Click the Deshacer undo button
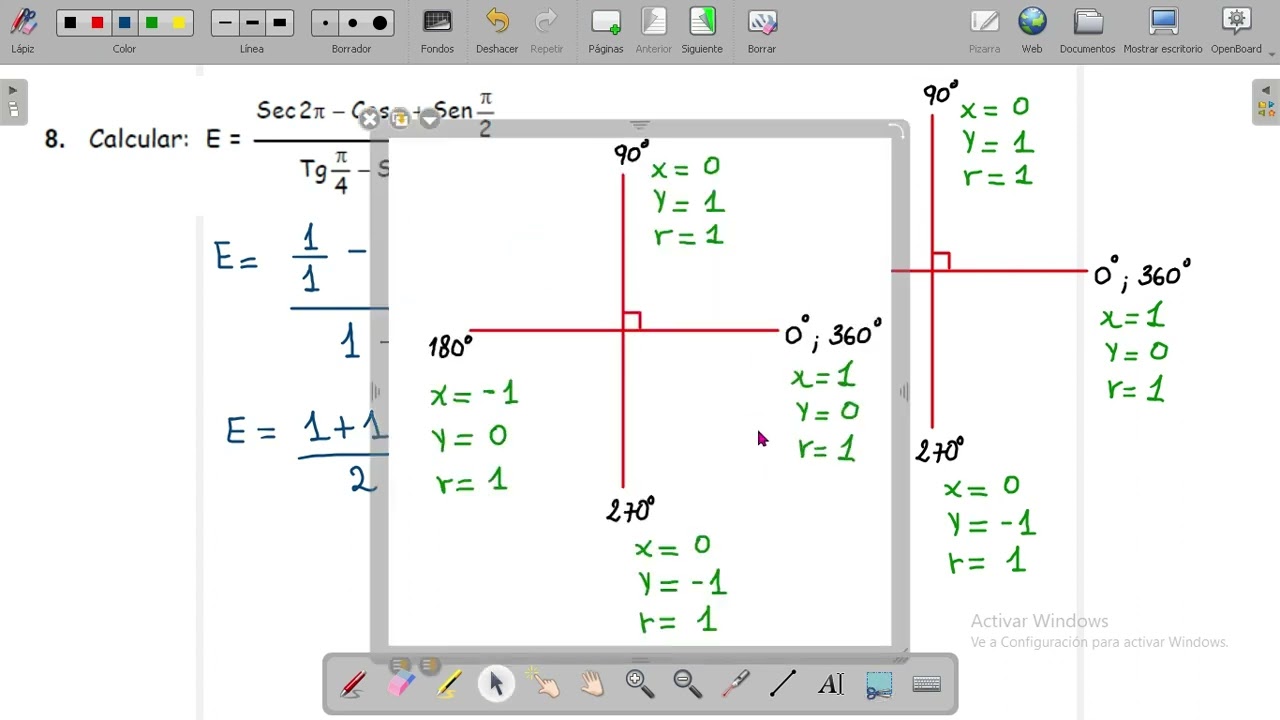The width and height of the screenshot is (1280, 720). [497, 31]
